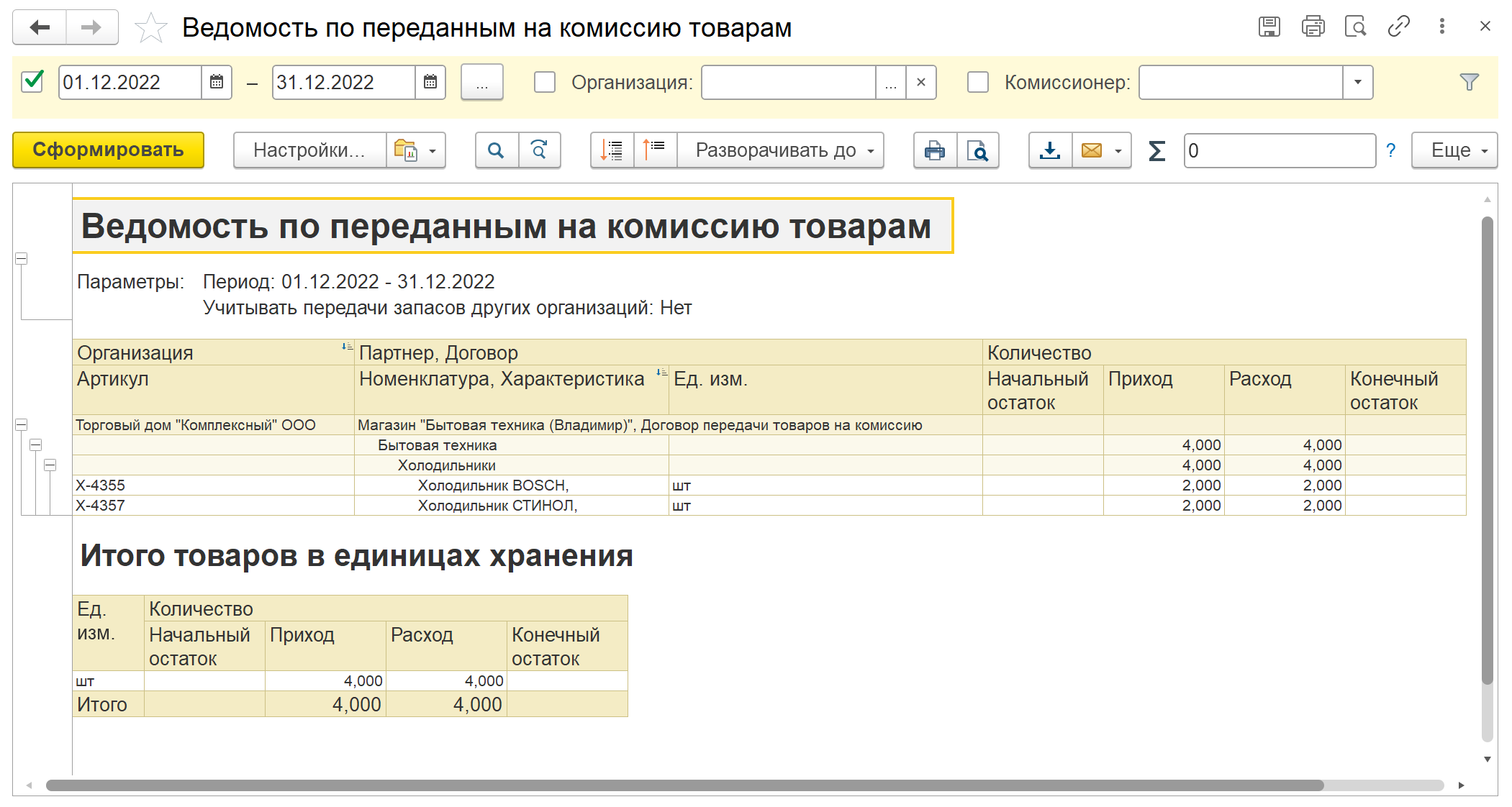1512x807 pixels.
Task: Click the find magnifier icon in toolbar
Action: coord(496,150)
